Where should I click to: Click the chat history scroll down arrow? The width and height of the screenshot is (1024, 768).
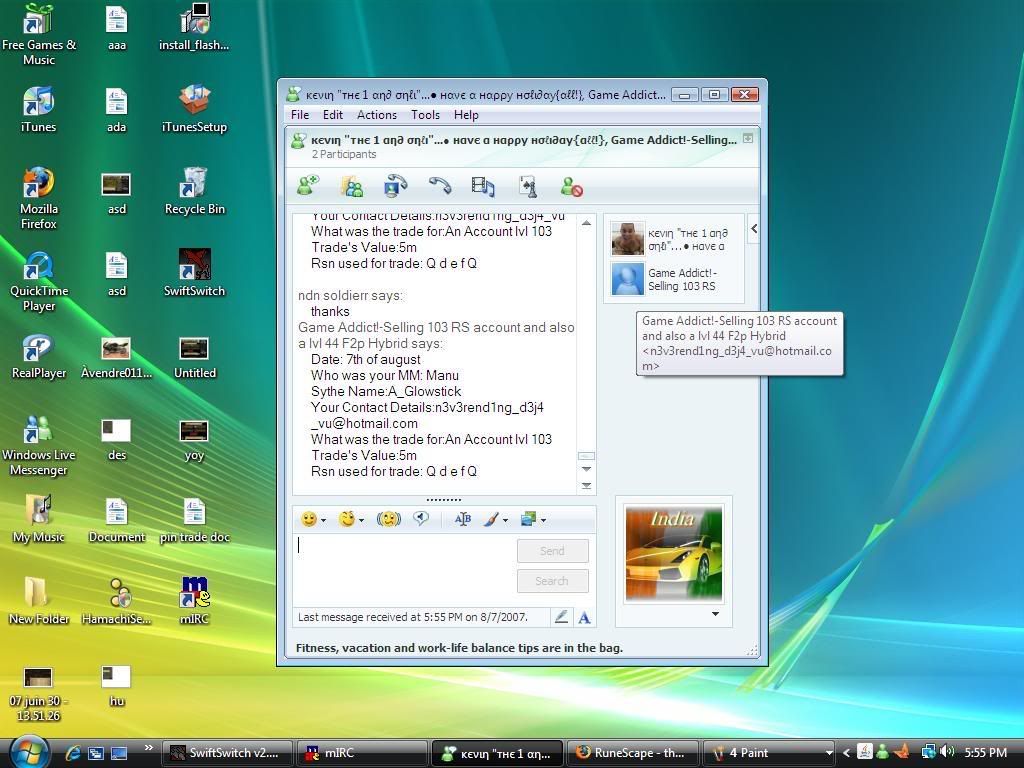(x=586, y=469)
